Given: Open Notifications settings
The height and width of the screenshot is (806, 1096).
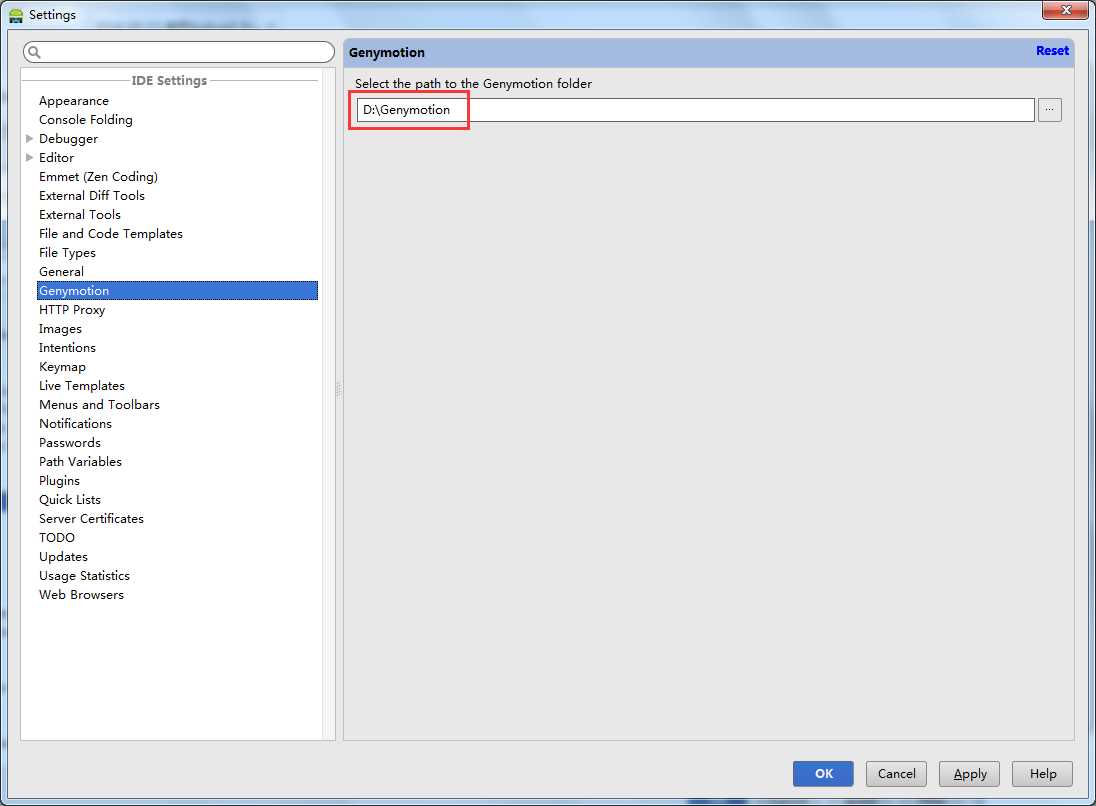Looking at the screenshot, I should point(75,424).
